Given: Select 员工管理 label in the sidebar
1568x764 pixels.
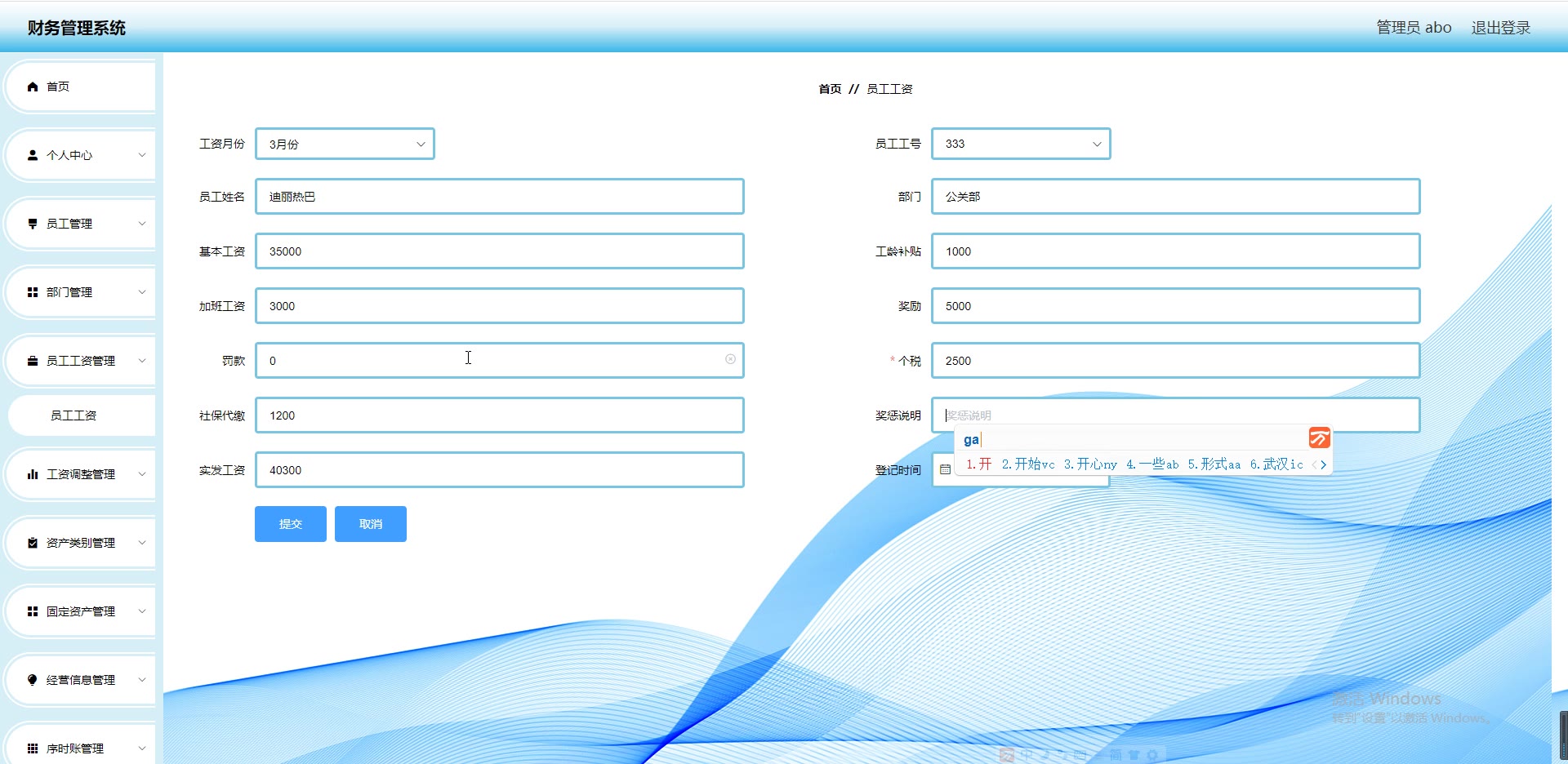Looking at the screenshot, I should [69, 224].
